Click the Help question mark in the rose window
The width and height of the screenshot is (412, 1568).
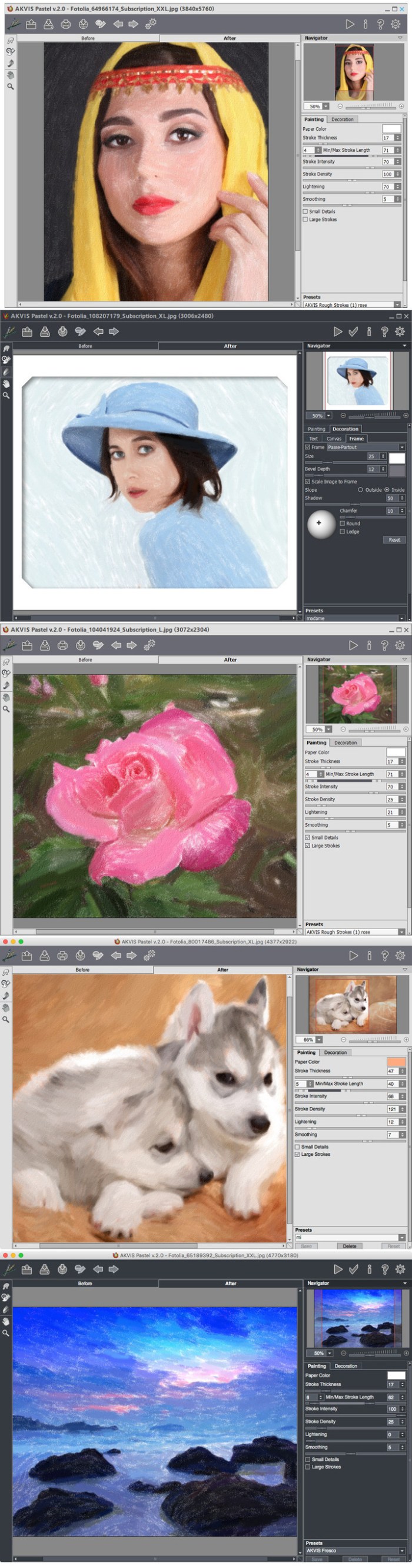(384, 645)
